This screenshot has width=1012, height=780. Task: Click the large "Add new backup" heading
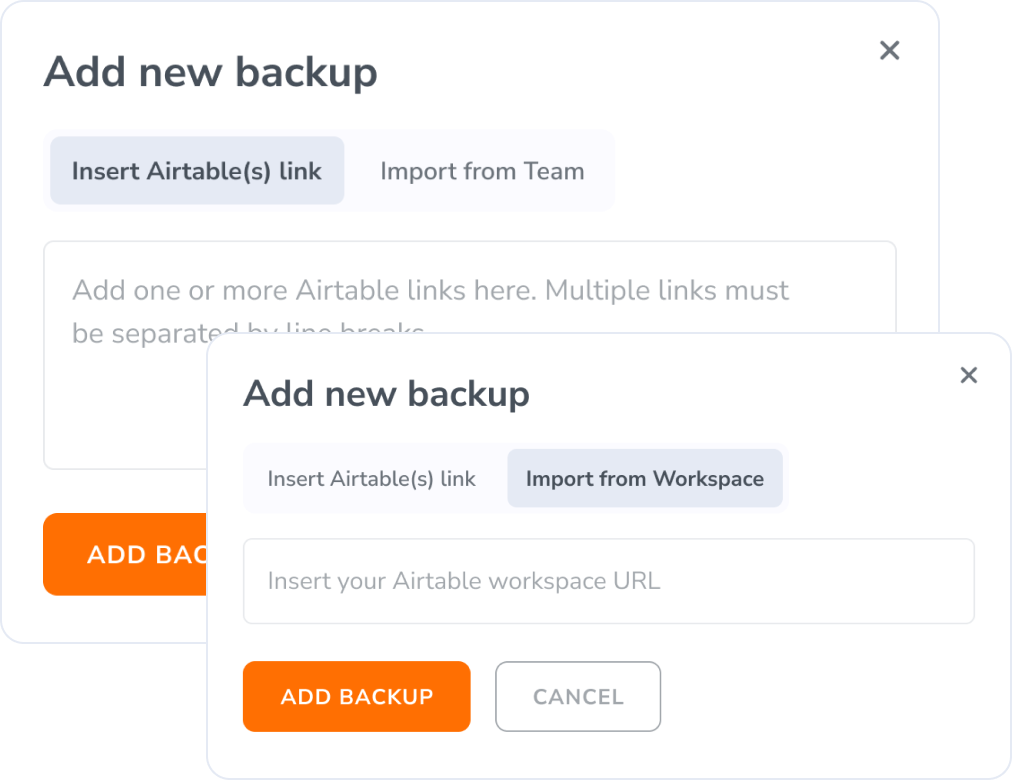pyautogui.click(x=210, y=73)
